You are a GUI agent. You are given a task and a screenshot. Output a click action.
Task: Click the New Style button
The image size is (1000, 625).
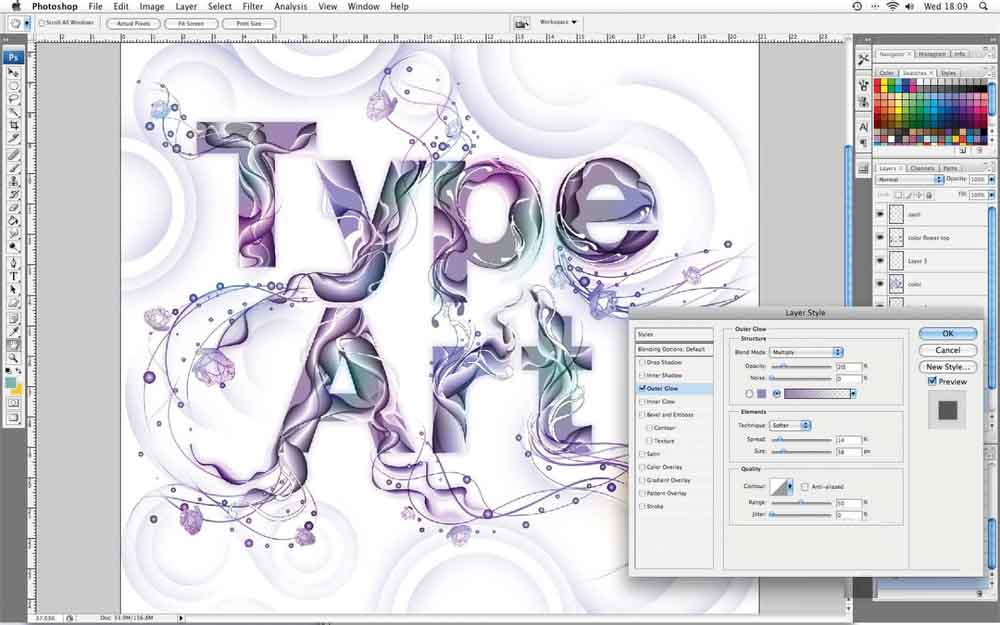(948, 367)
